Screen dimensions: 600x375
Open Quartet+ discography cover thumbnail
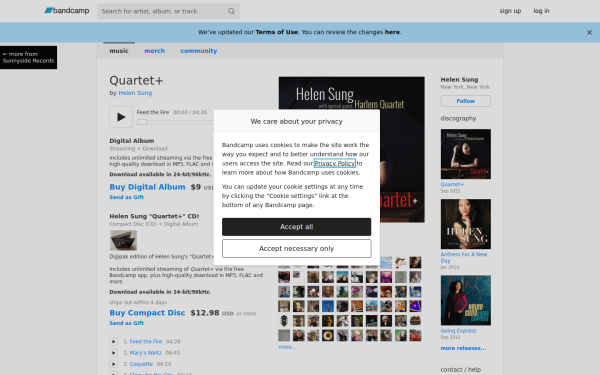click(466, 154)
